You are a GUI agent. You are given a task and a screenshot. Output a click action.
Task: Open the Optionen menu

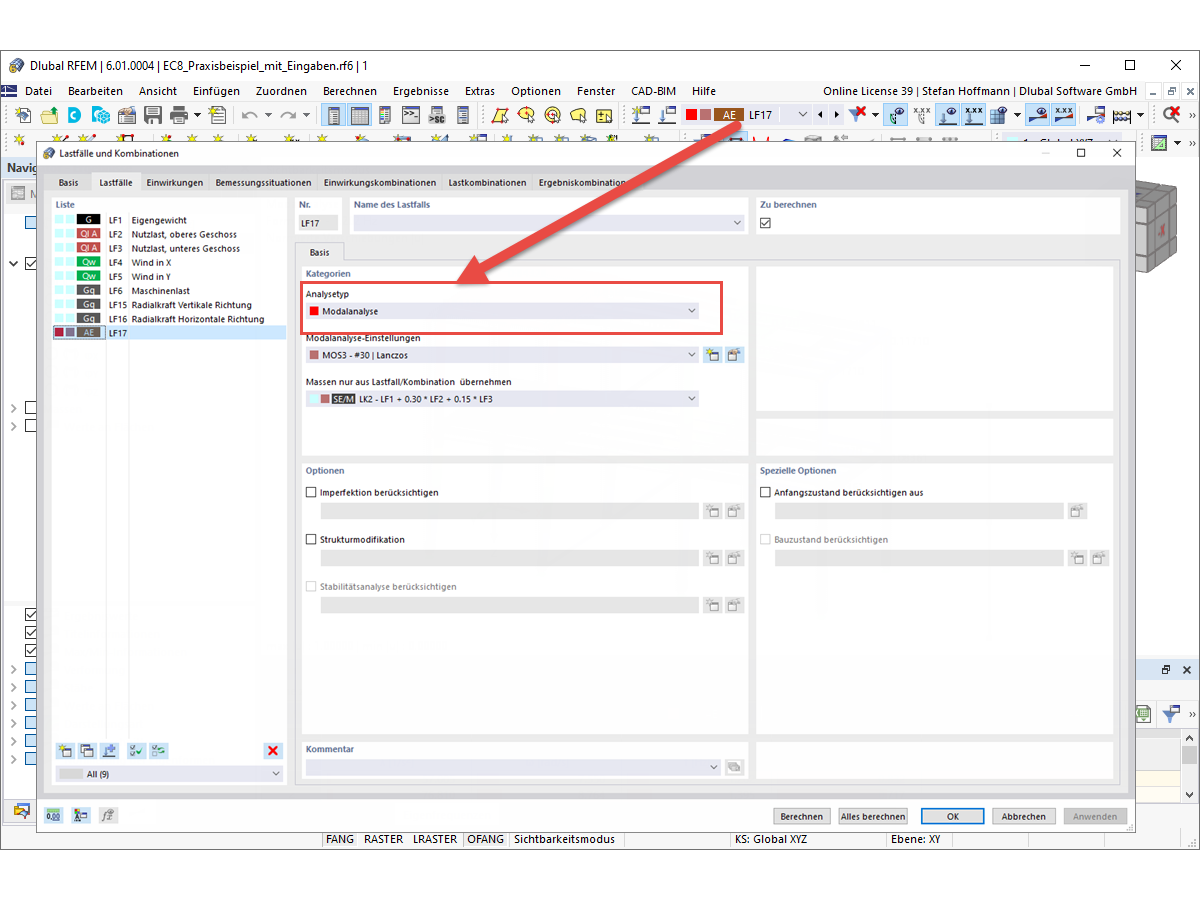click(x=536, y=90)
